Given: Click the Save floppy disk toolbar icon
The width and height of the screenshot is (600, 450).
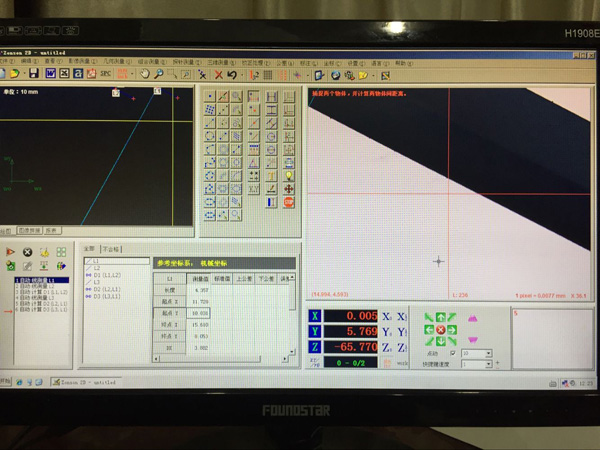Looking at the screenshot, I should [x=34, y=74].
